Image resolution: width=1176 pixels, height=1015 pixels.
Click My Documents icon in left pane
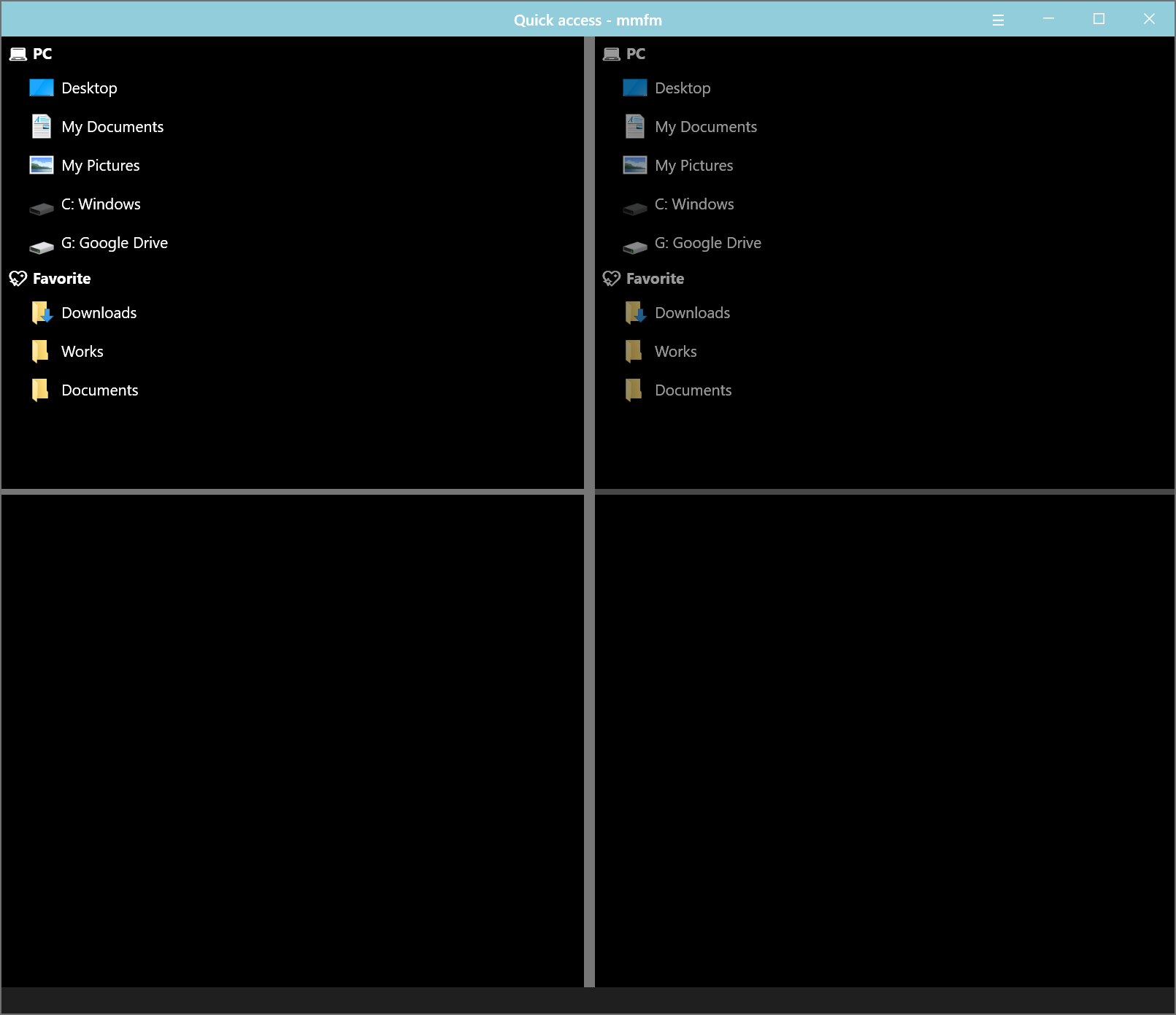coord(42,127)
